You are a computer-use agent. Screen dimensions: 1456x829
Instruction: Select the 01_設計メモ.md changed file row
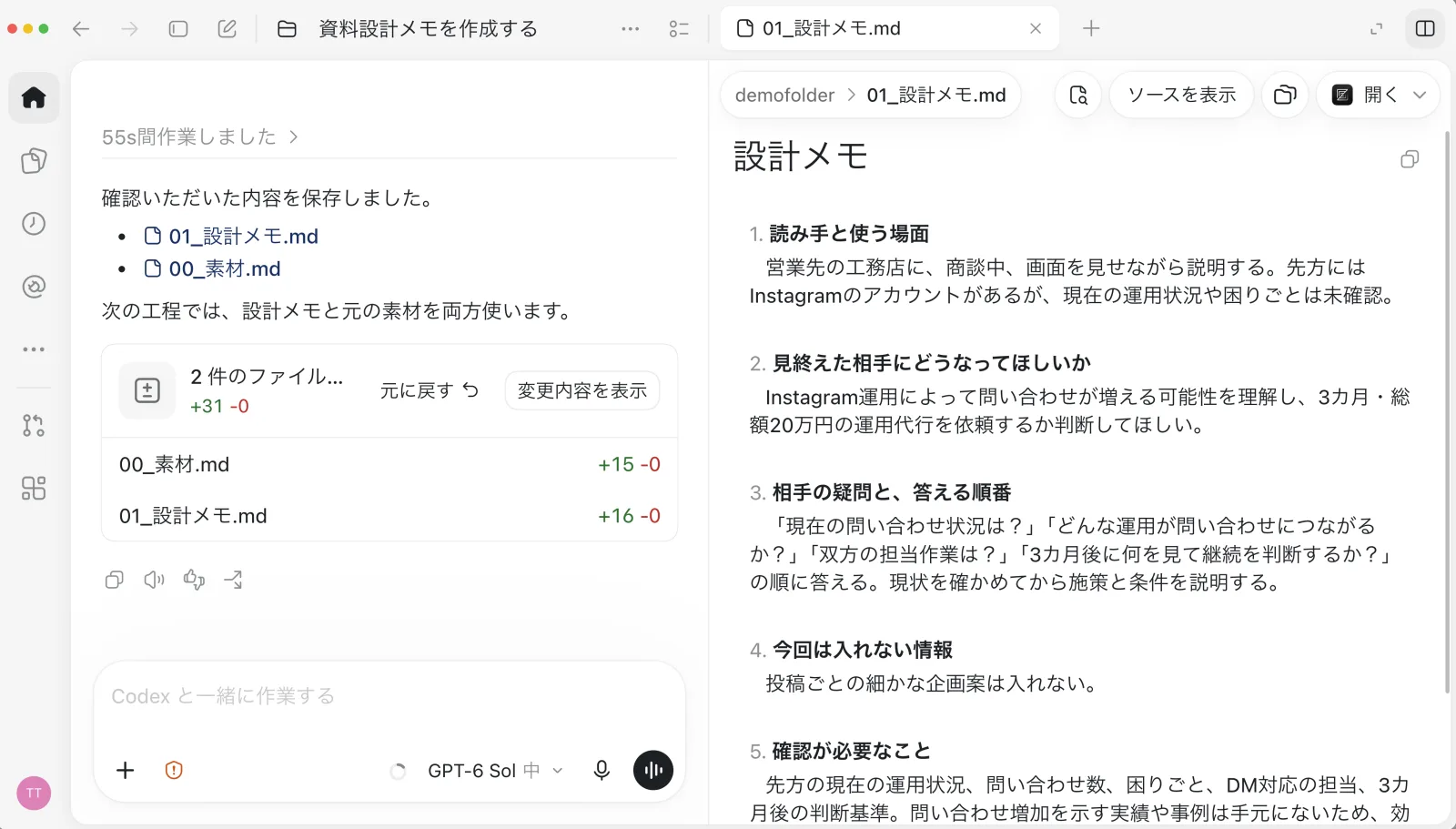tap(389, 516)
